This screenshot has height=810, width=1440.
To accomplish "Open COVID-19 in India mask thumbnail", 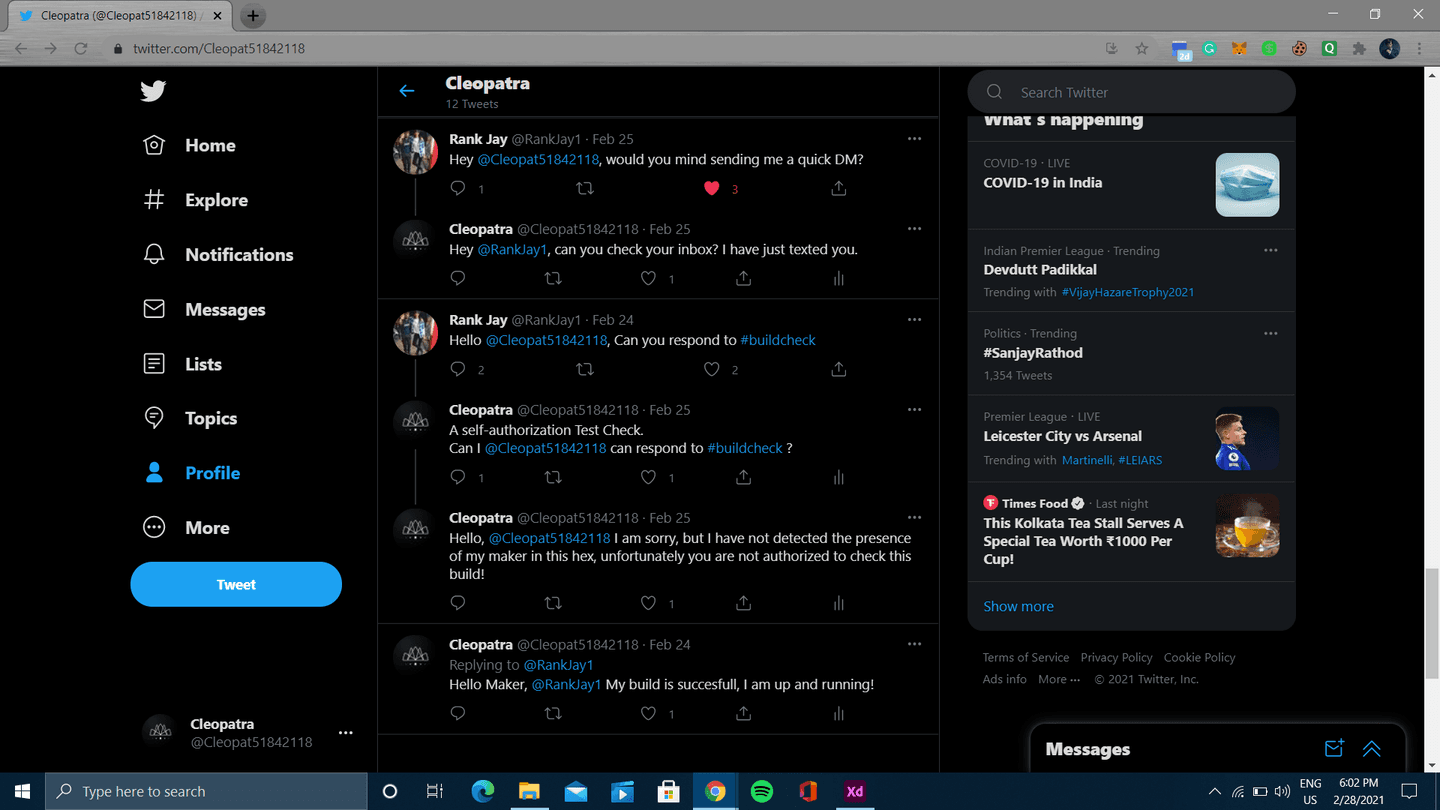I will click(x=1247, y=184).
